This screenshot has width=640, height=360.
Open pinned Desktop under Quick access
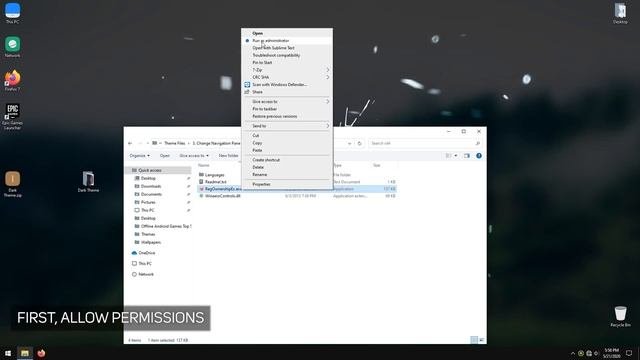point(148,178)
